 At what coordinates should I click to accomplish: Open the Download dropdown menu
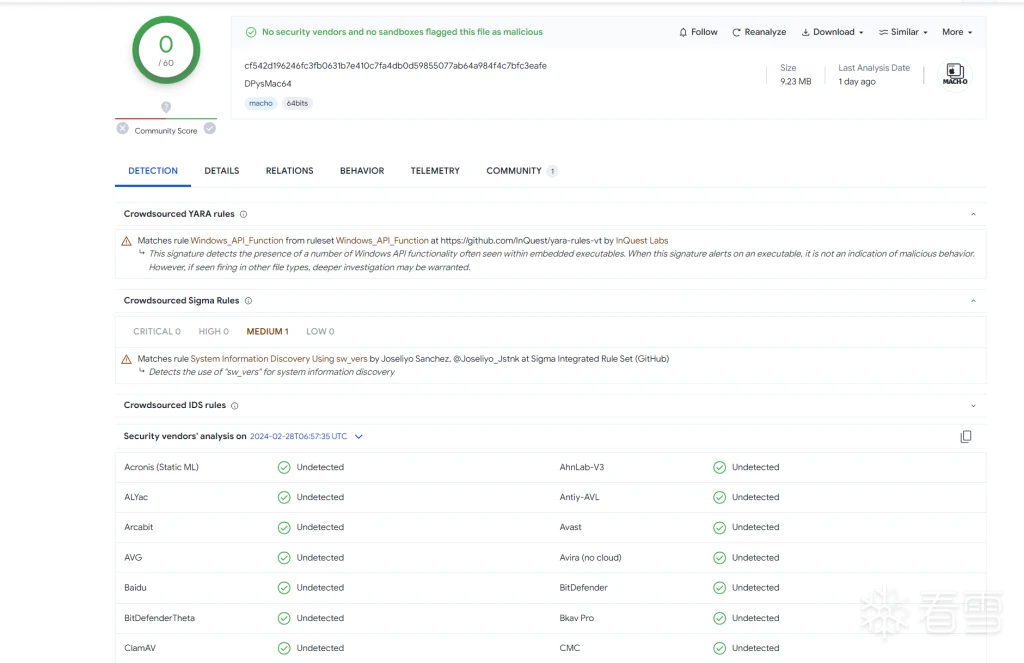(x=832, y=32)
